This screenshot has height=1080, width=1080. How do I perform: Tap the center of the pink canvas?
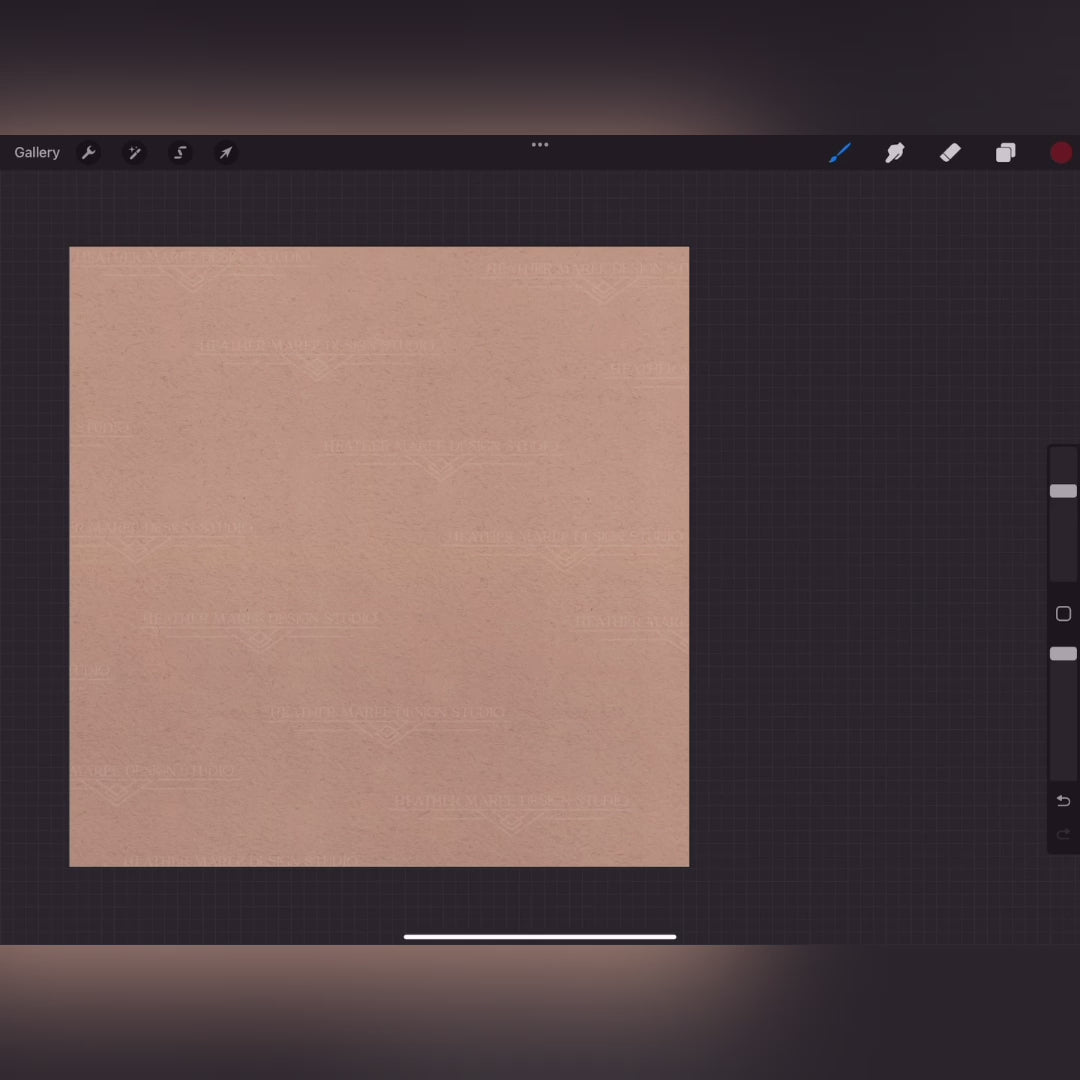(379, 557)
